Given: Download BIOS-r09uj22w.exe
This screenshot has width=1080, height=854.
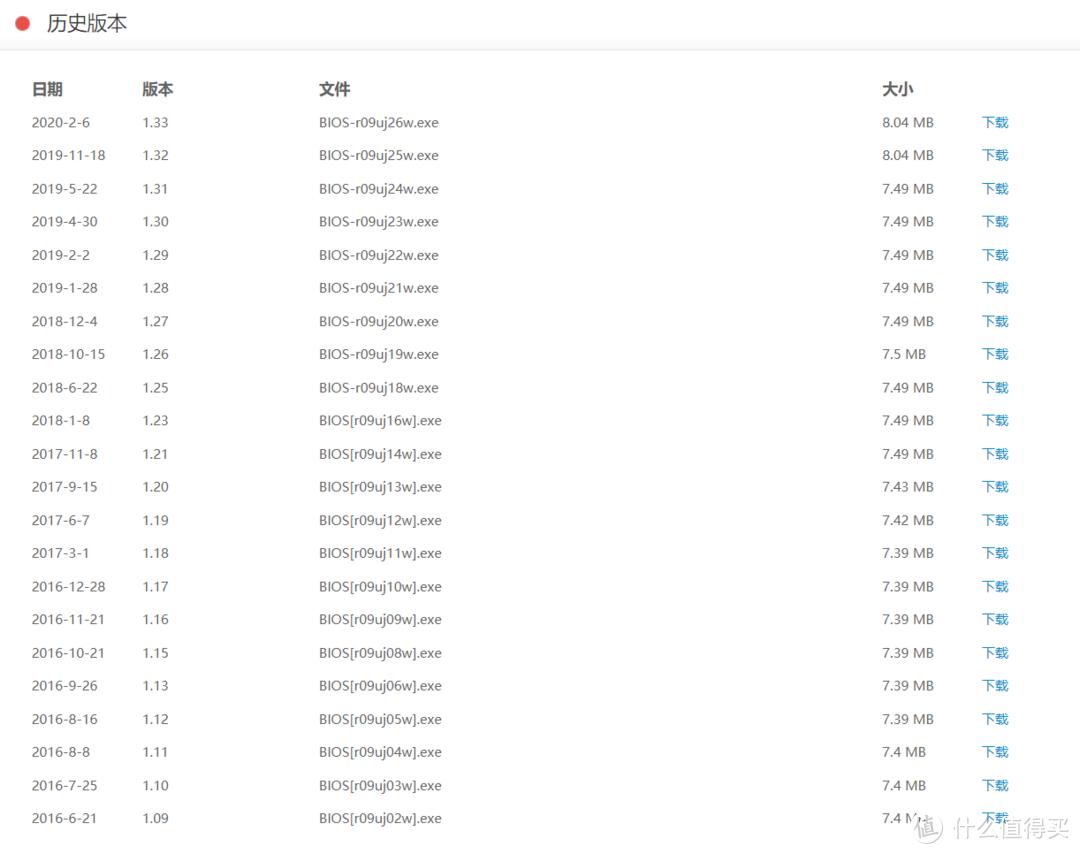Looking at the screenshot, I should [995, 255].
